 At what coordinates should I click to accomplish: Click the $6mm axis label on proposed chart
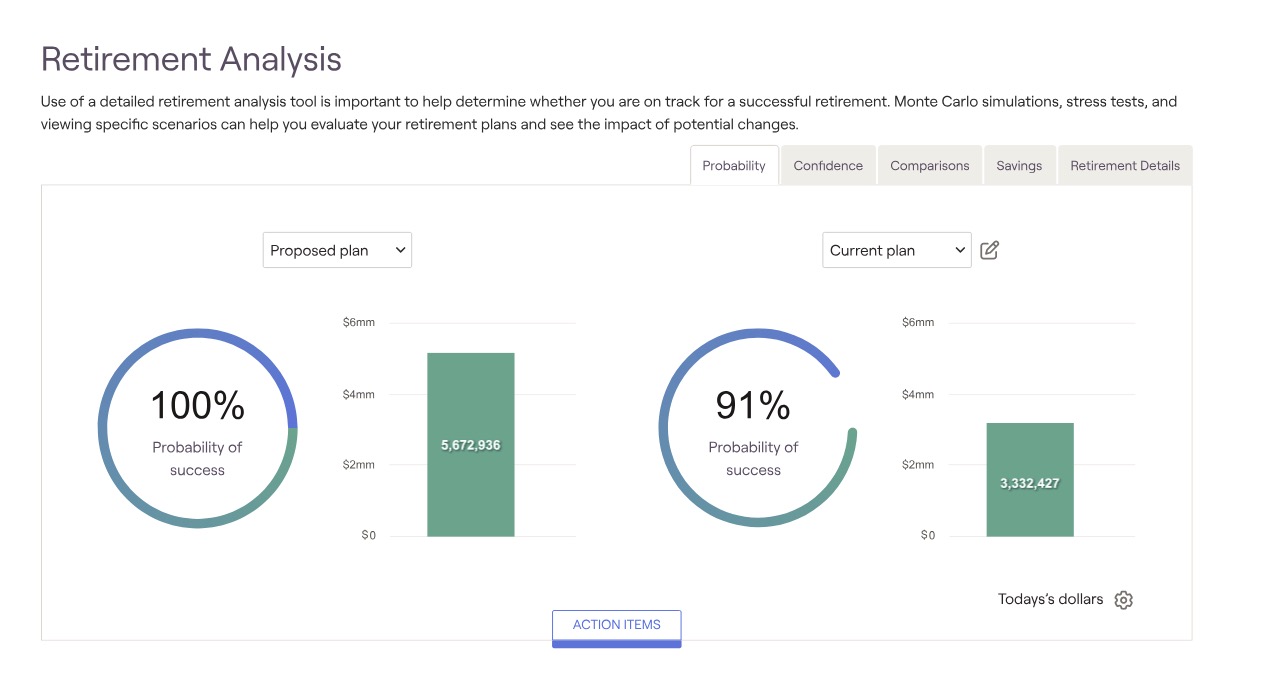[358, 322]
